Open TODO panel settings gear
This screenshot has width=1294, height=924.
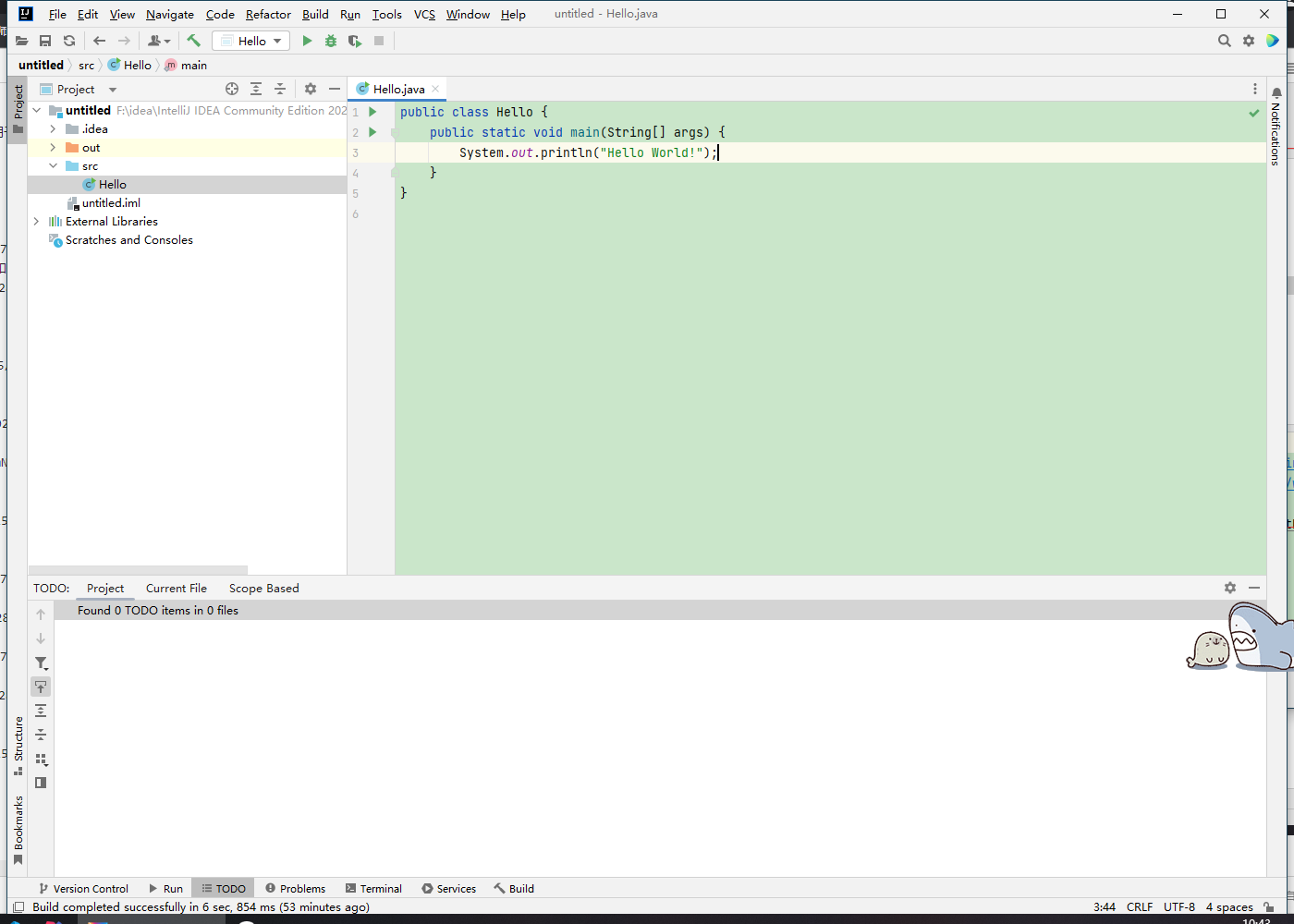1230,588
